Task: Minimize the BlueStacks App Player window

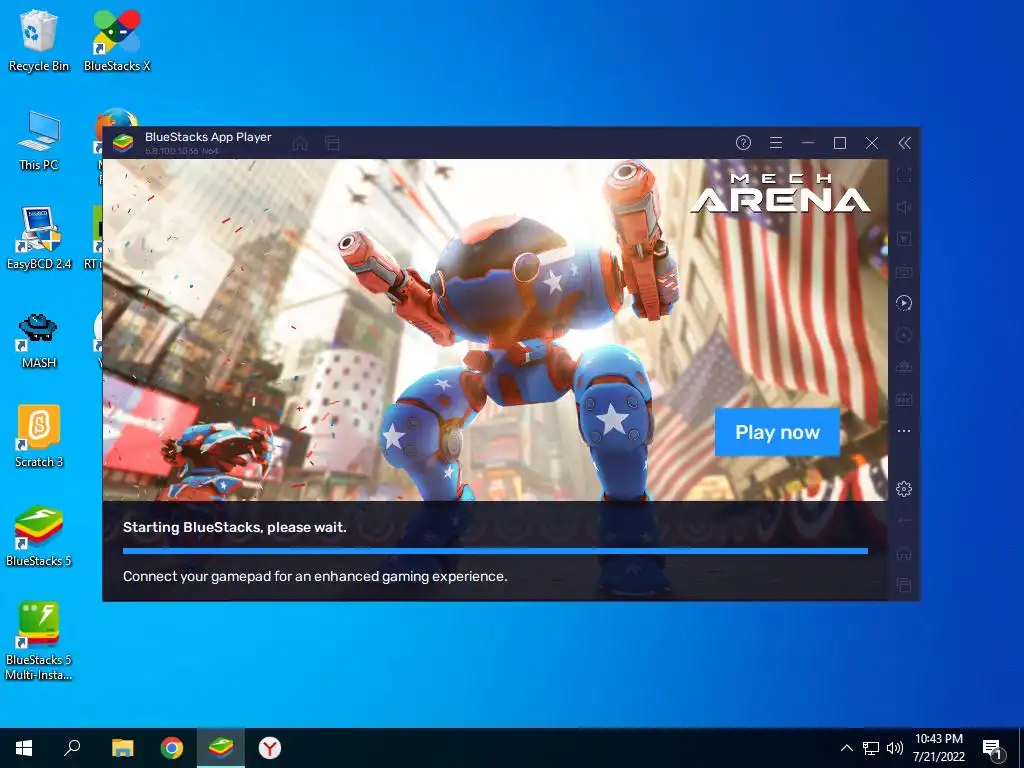Action: tap(808, 142)
